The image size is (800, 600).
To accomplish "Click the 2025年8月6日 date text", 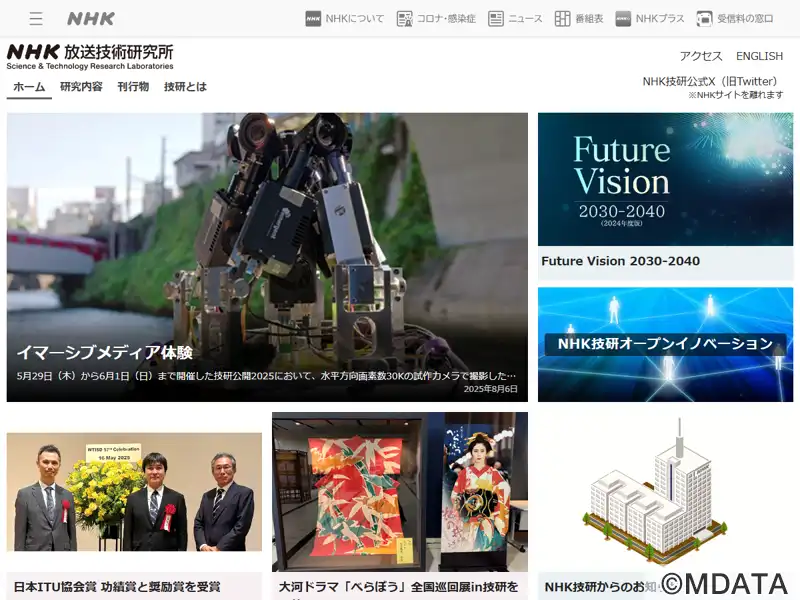I will click(x=491, y=389).
